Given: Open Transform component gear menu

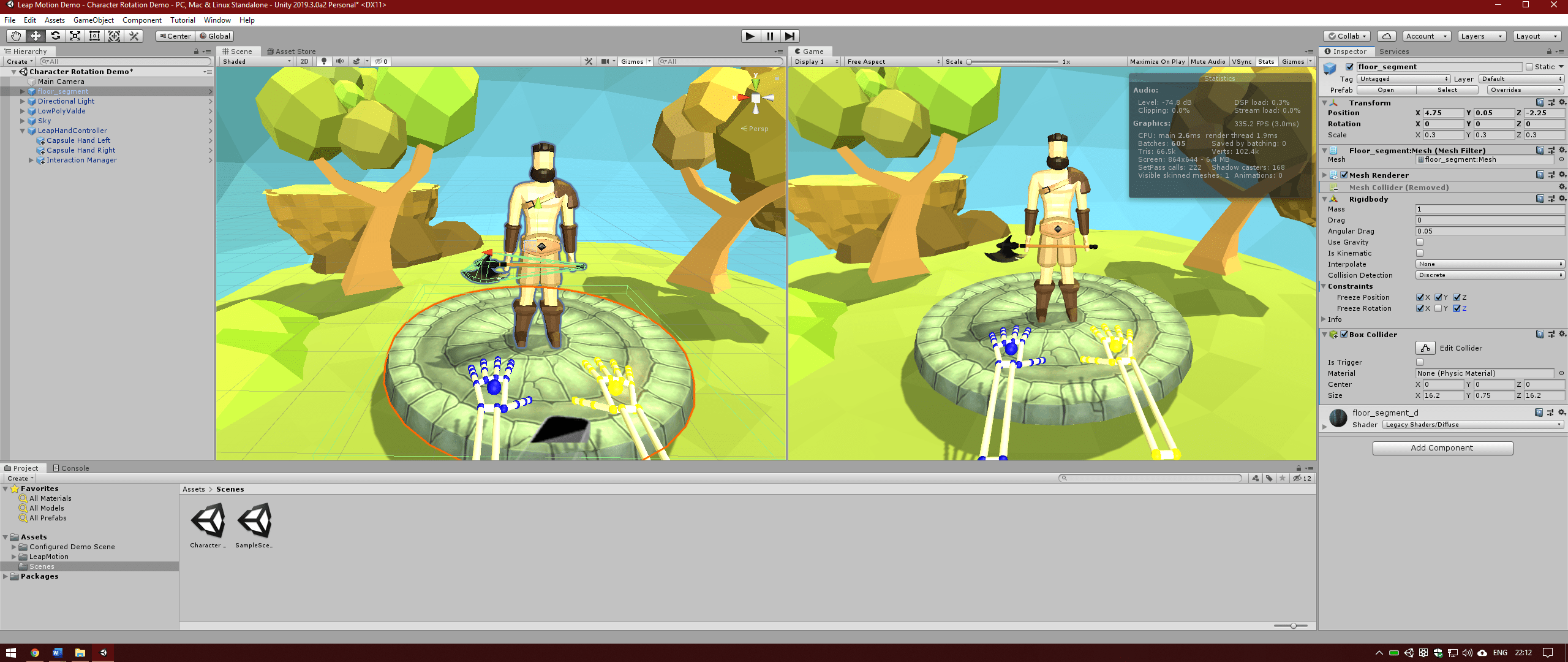Looking at the screenshot, I should pyautogui.click(x=1562, y=102).
